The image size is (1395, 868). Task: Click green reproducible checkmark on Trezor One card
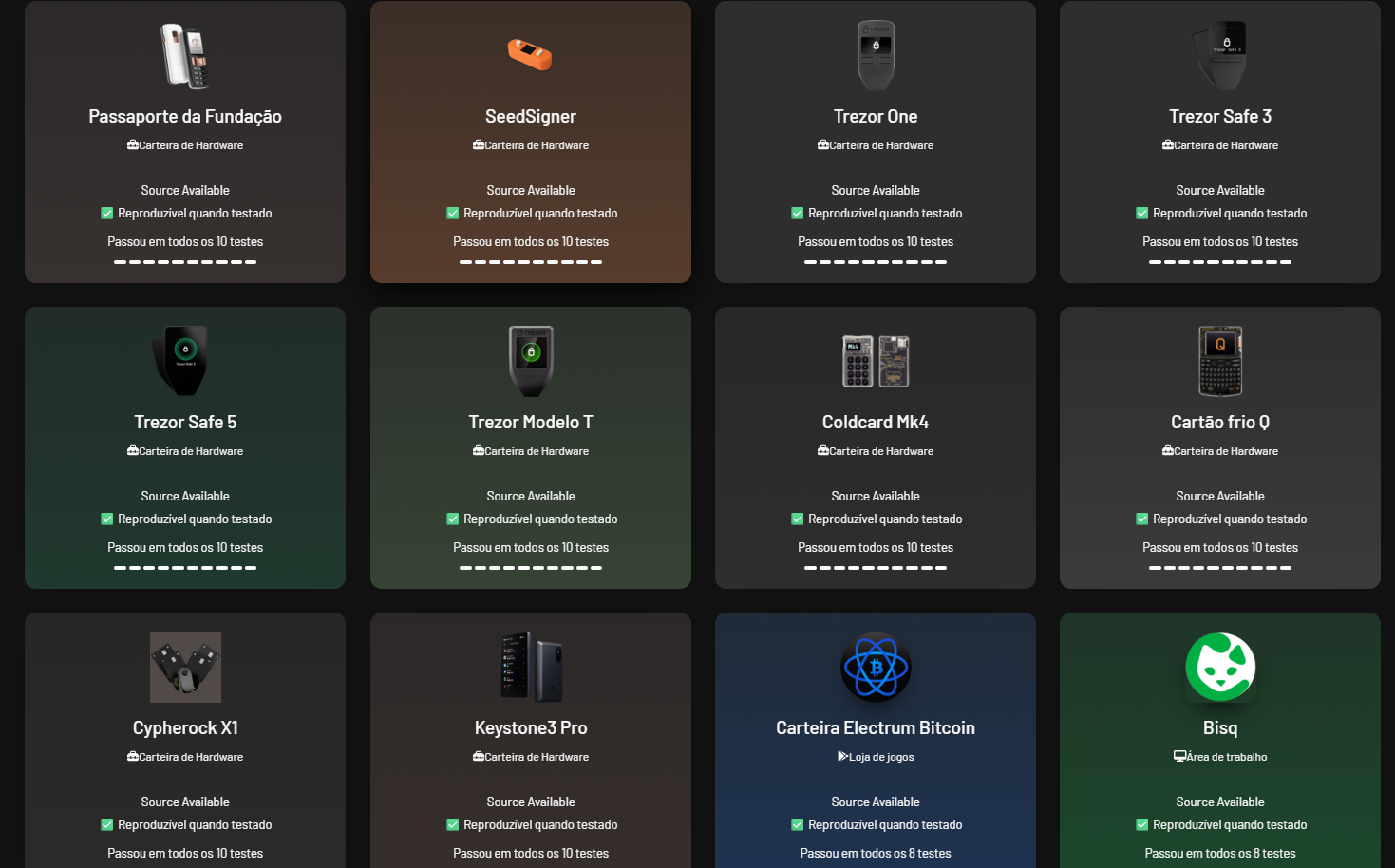click(798, 214)
